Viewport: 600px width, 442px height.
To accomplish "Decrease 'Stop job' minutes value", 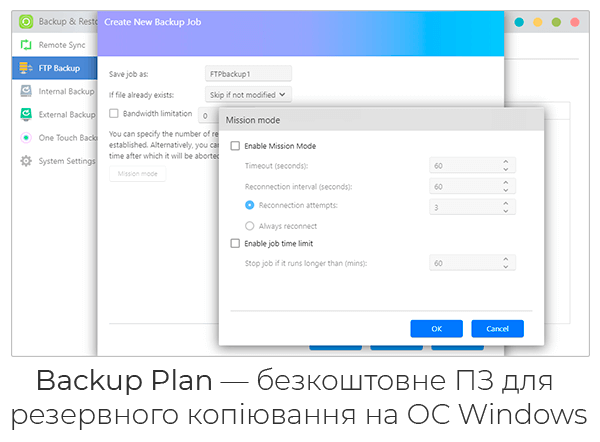I will point(505,266).
